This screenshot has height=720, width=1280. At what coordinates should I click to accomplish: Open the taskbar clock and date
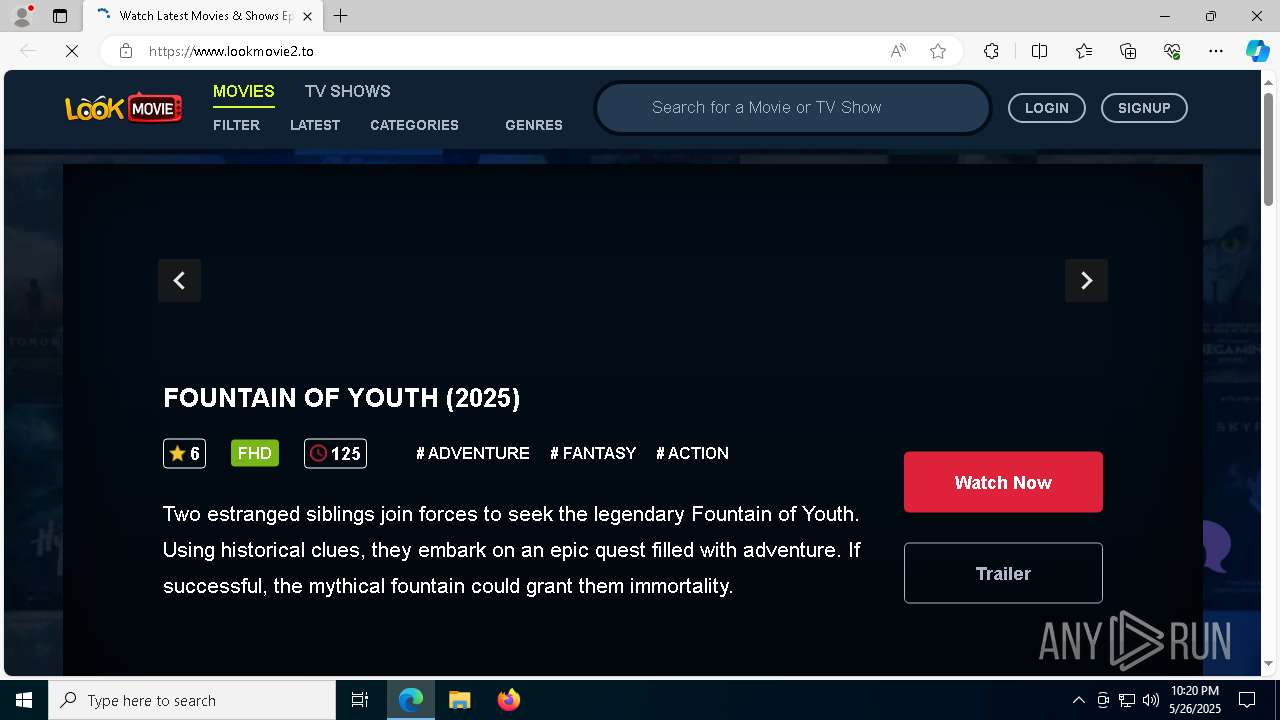tap(1195, 700)
